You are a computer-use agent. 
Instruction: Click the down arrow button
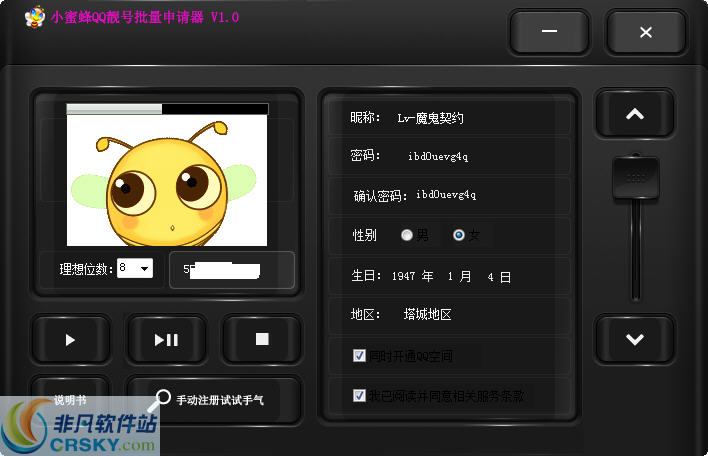634,339
